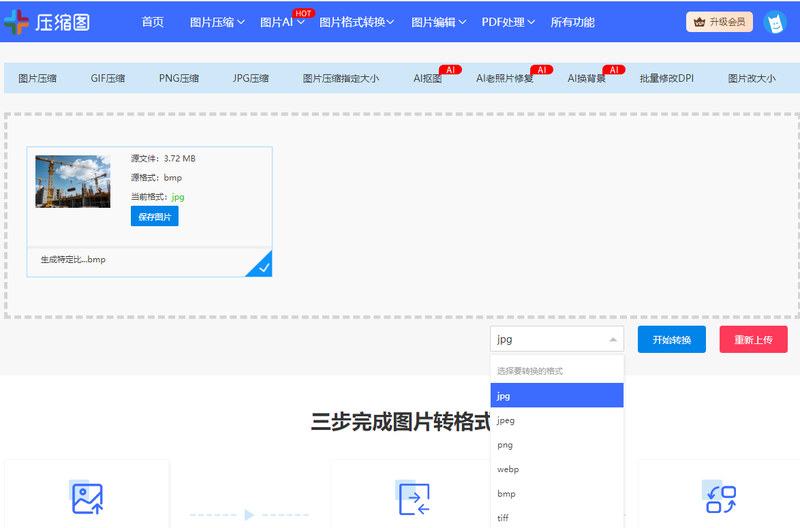Expand the 图片压缩 navigation menu
This screenshot has height=528, width=800.
tap(212, 22)
